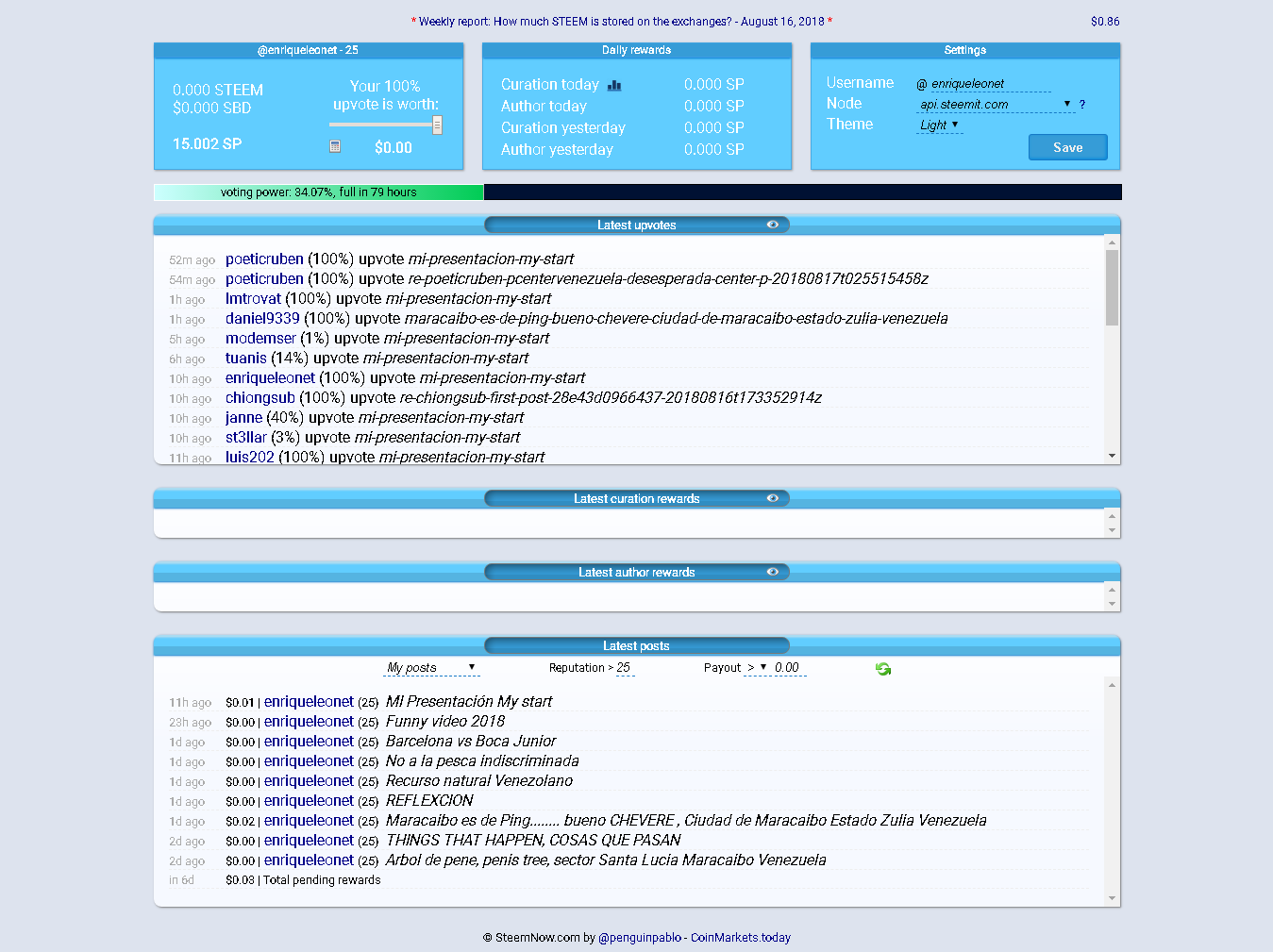The width and height of the screenshot is (1273, 952).
Task: Click the $0.00 upvote worth value
Action: click(393, 147)
